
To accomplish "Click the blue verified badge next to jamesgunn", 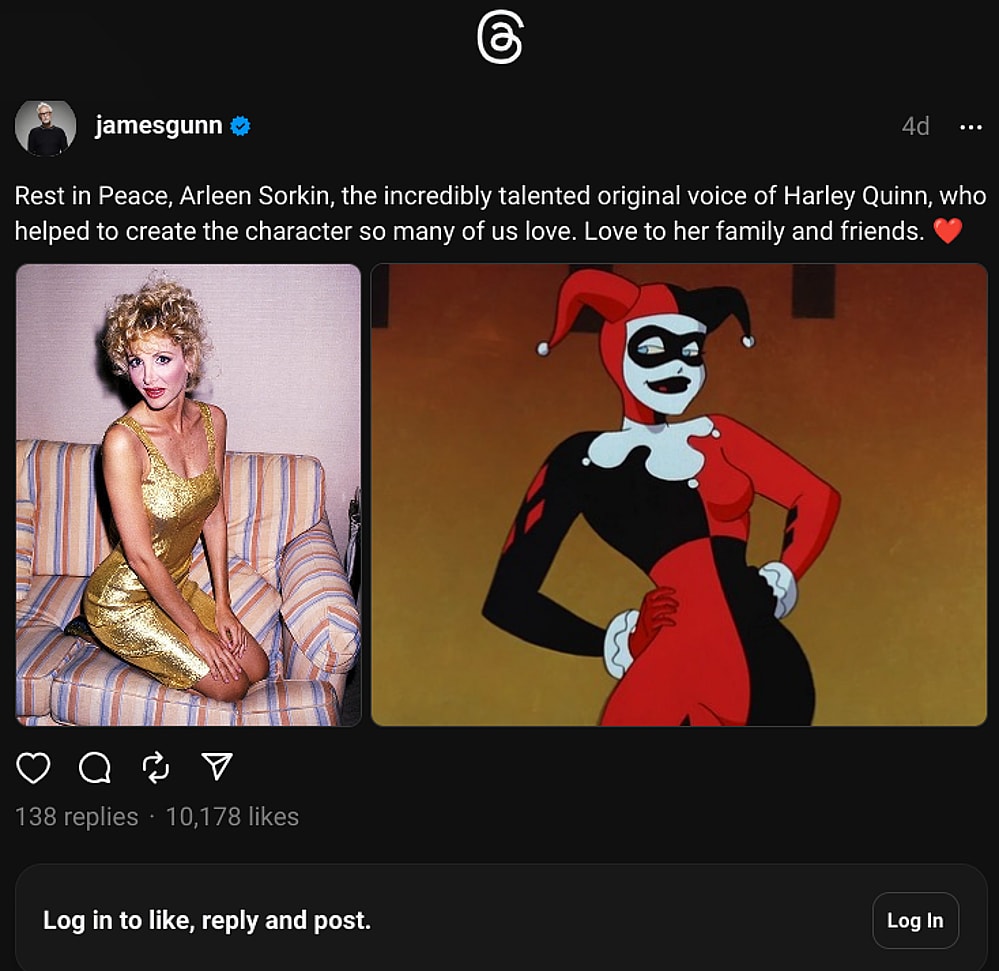I will point(237,126).
